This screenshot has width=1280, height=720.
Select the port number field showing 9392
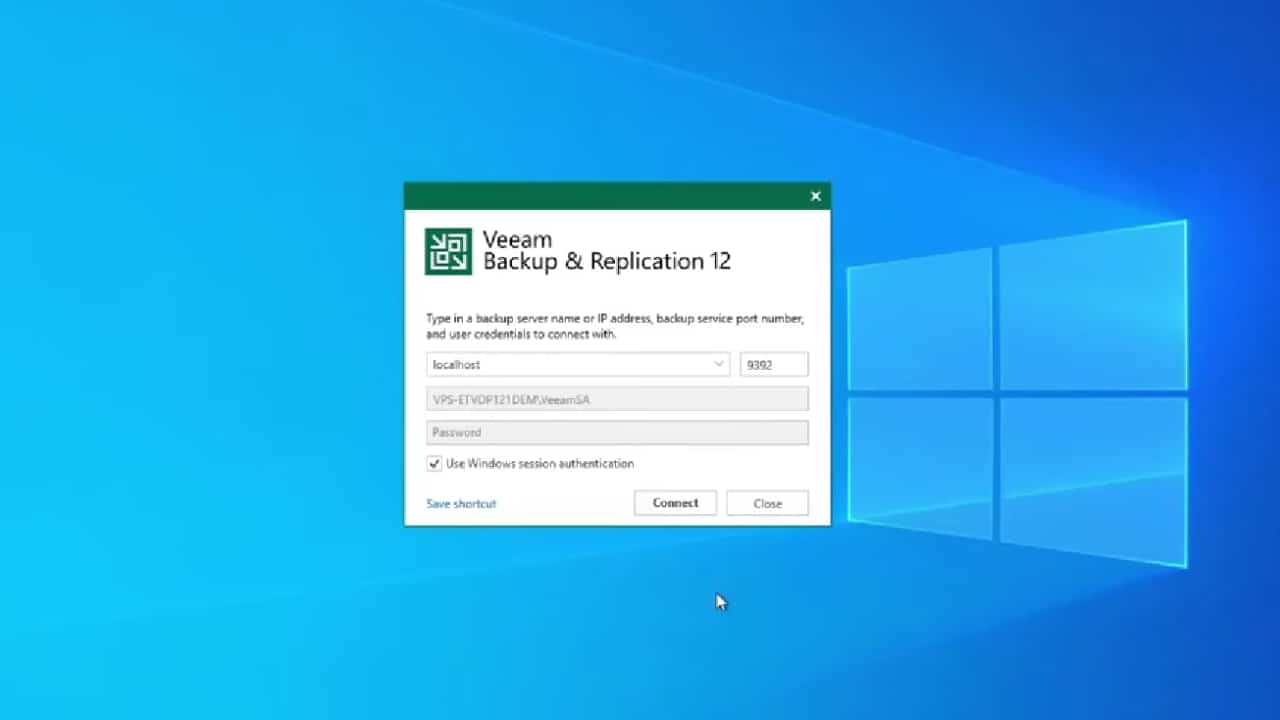pyautogui.click(x=773, y=365)
